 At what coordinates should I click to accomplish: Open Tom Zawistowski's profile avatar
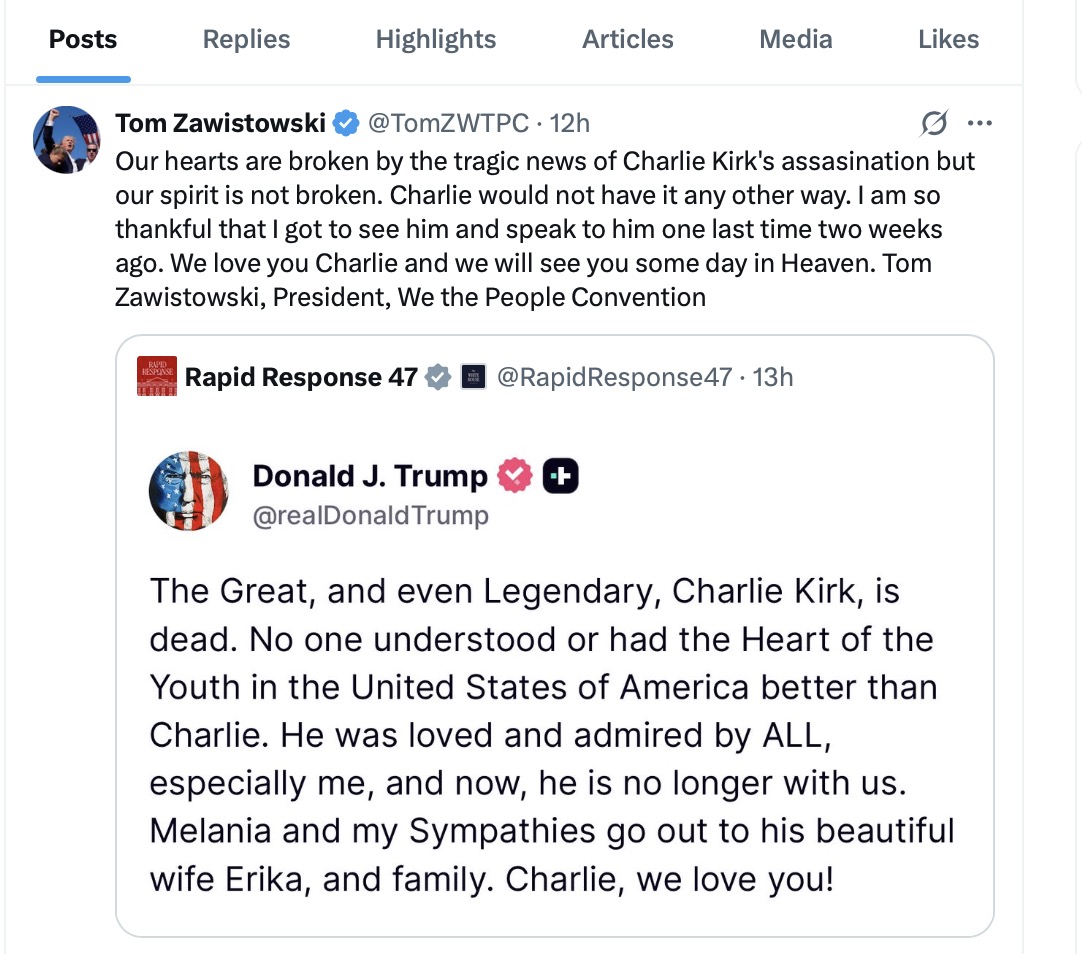point(67,139)
